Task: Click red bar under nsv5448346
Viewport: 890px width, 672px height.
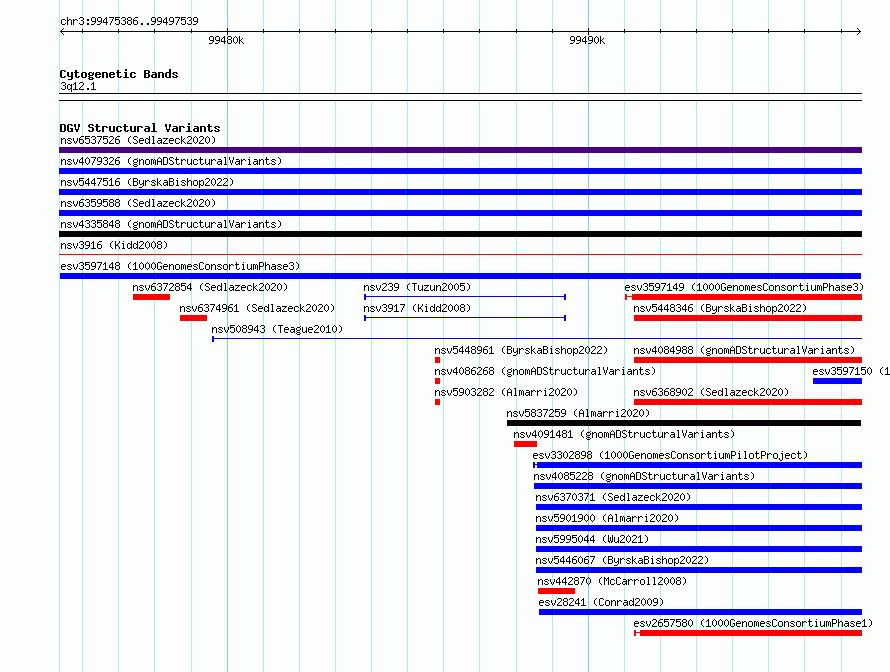Action: (748, 318)
